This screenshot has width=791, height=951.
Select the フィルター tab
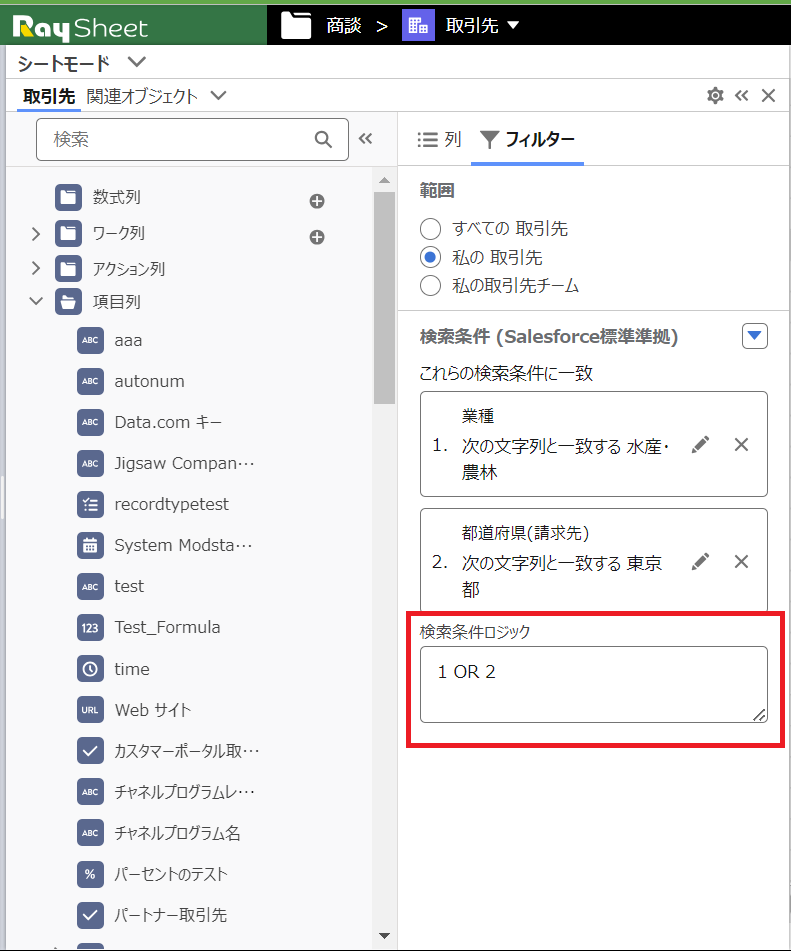point(527,139)
